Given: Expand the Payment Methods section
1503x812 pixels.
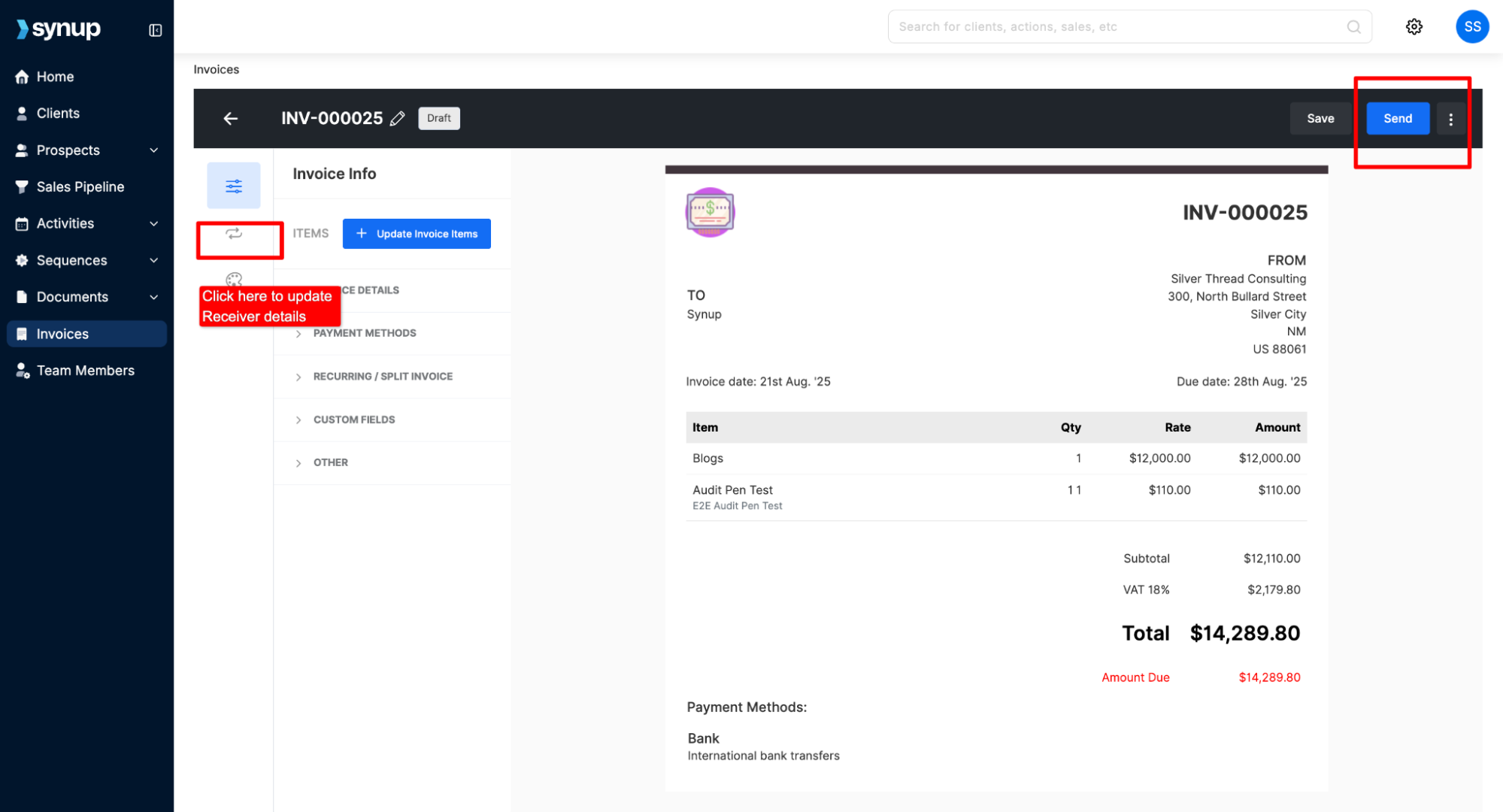Looking at the screenshot, I should 392,334.
